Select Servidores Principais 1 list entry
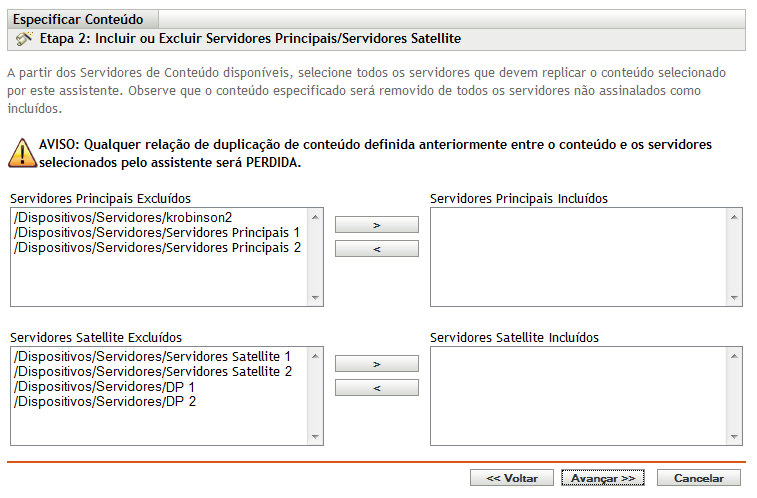This screenshot has width=757, height=498. tap(157, 232)
